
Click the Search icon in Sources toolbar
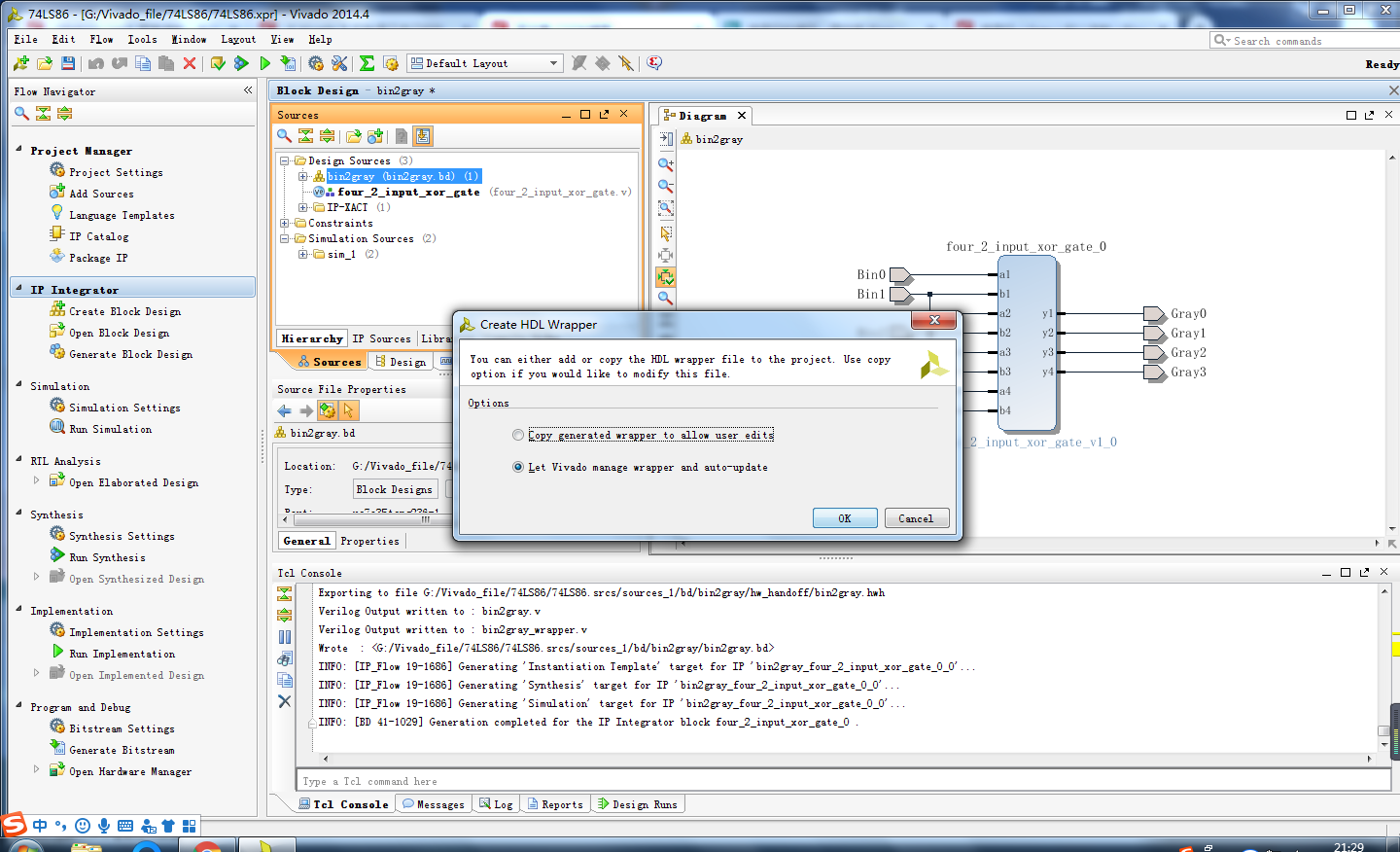(x=284, y=136)
